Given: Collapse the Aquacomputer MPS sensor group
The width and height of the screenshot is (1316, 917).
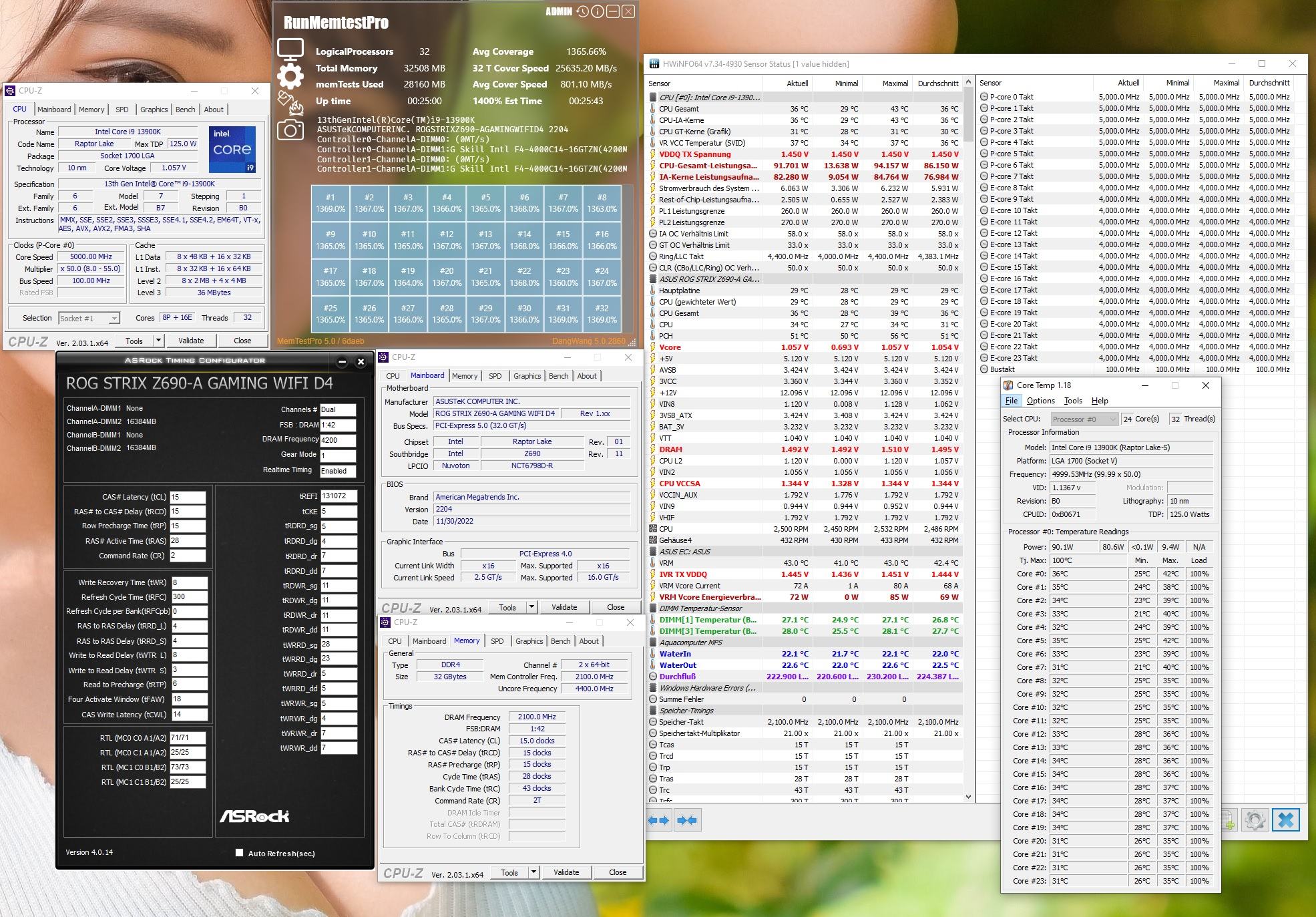Looking at the screenshot, I should pos(653,643).
